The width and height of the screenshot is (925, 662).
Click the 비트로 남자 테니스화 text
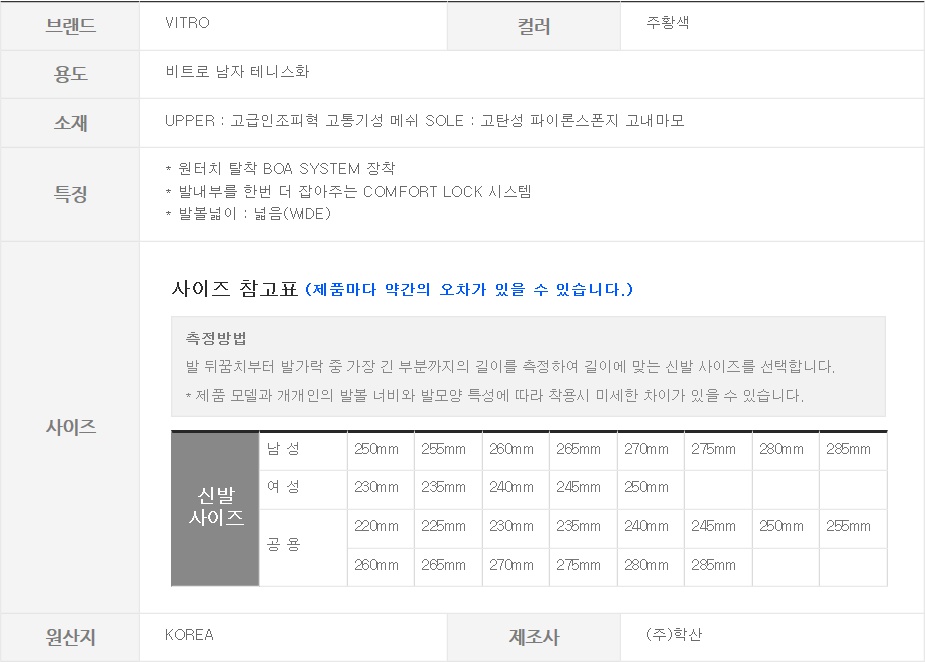pos(237,72)
